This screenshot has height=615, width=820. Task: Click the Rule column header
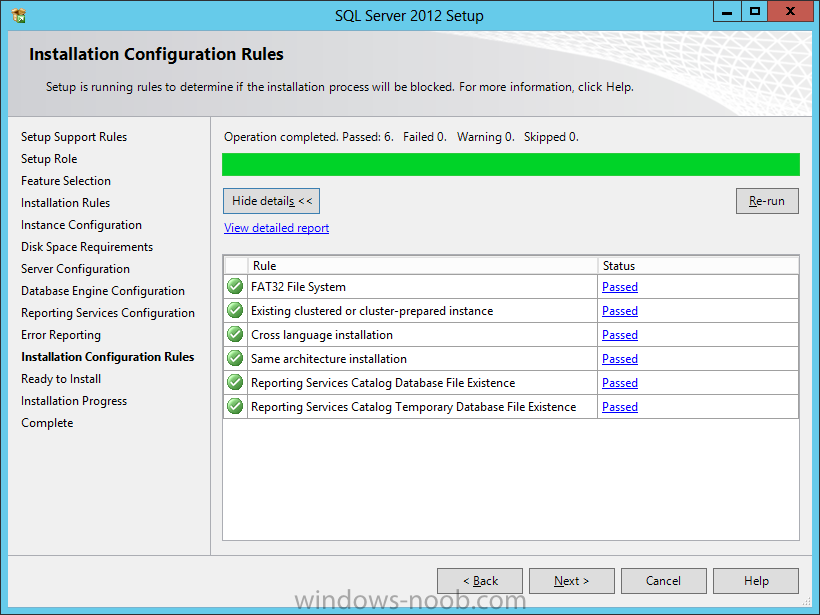click(x=423, y=266)
